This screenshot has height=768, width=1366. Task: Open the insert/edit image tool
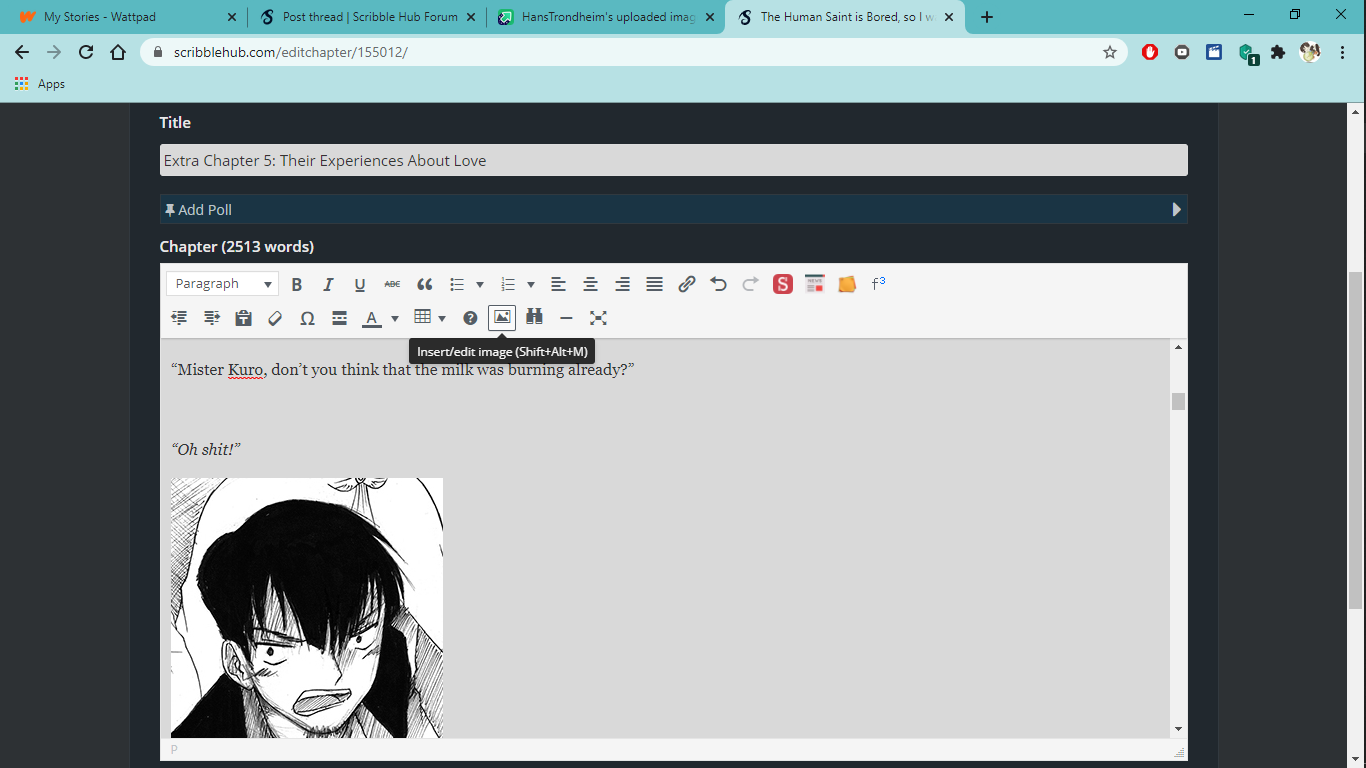pyautogui.click(x=502, y=318)
